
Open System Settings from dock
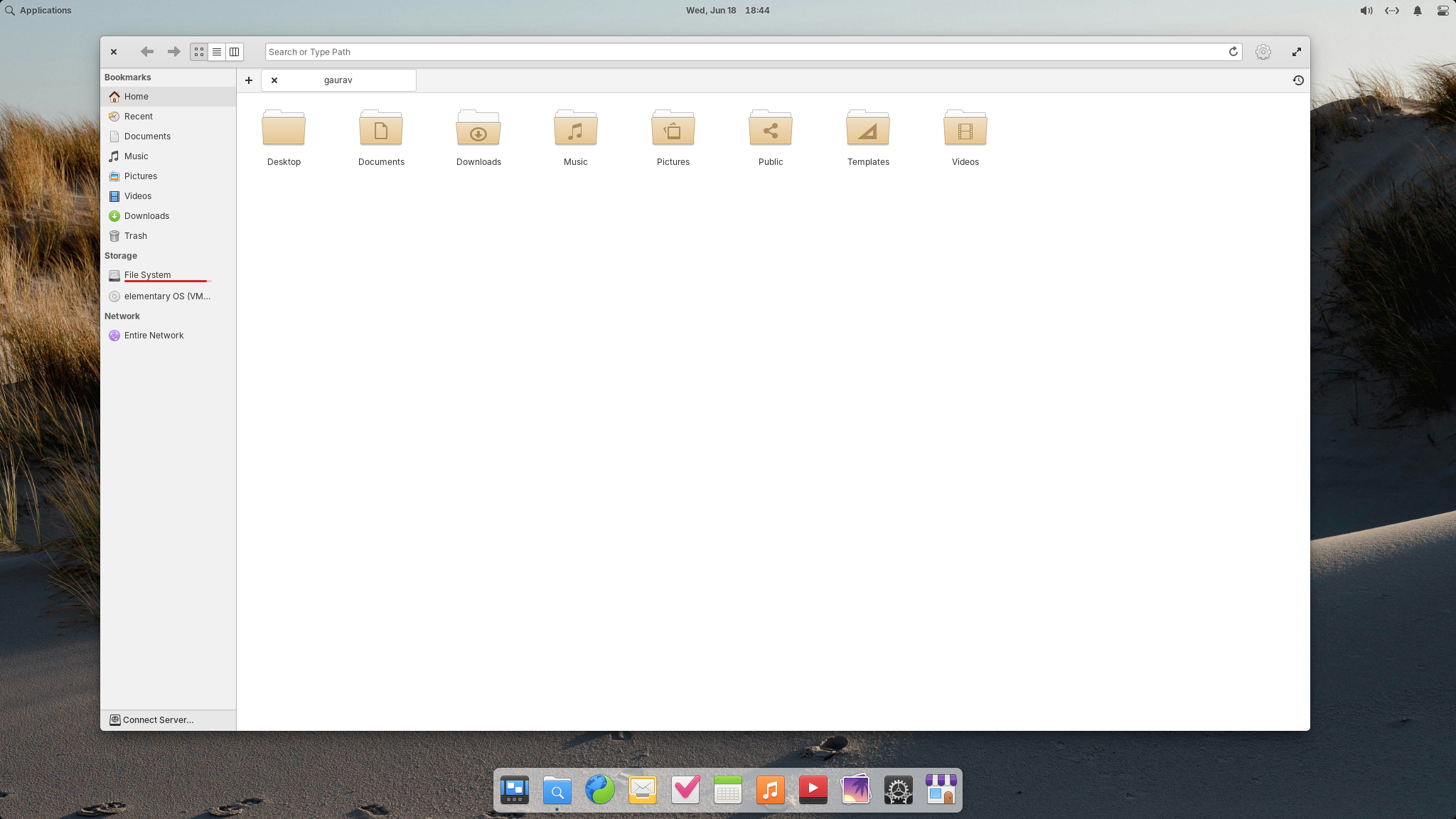click(x=899, y=790)
